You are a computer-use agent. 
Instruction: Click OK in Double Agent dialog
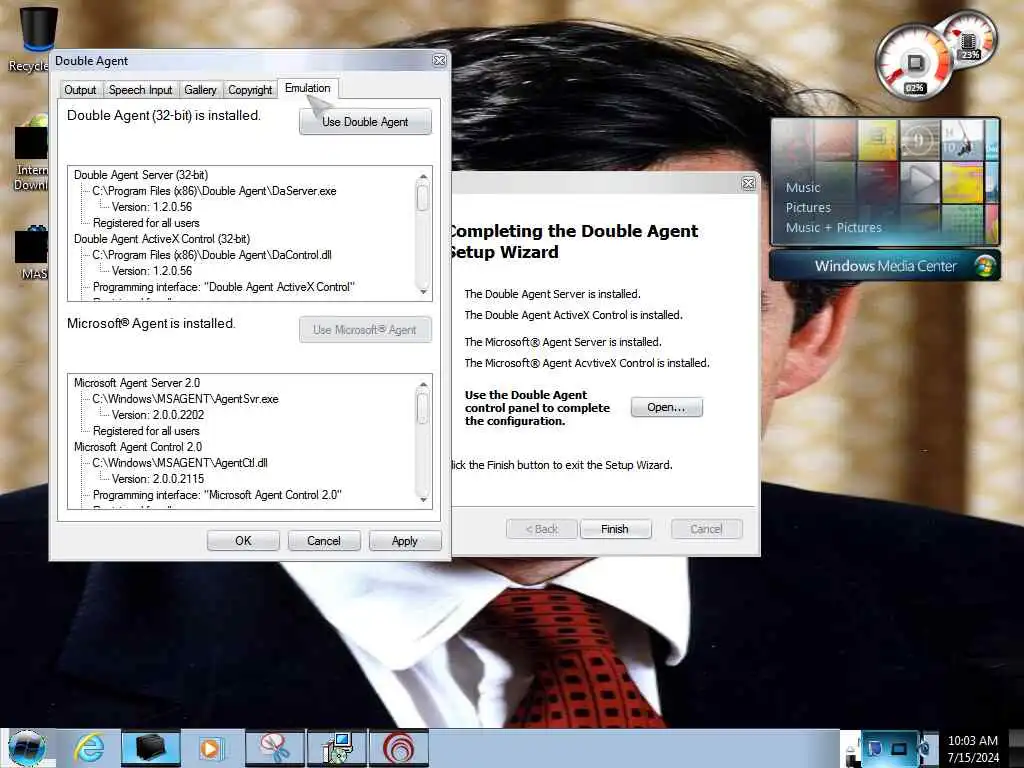coord(243,541)
